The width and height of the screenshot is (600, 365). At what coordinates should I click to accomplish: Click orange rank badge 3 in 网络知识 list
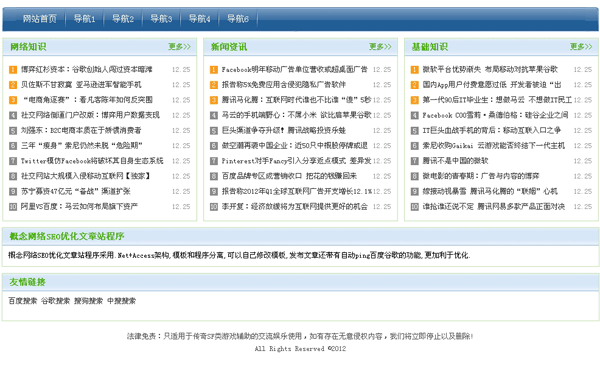click(13, 100)
